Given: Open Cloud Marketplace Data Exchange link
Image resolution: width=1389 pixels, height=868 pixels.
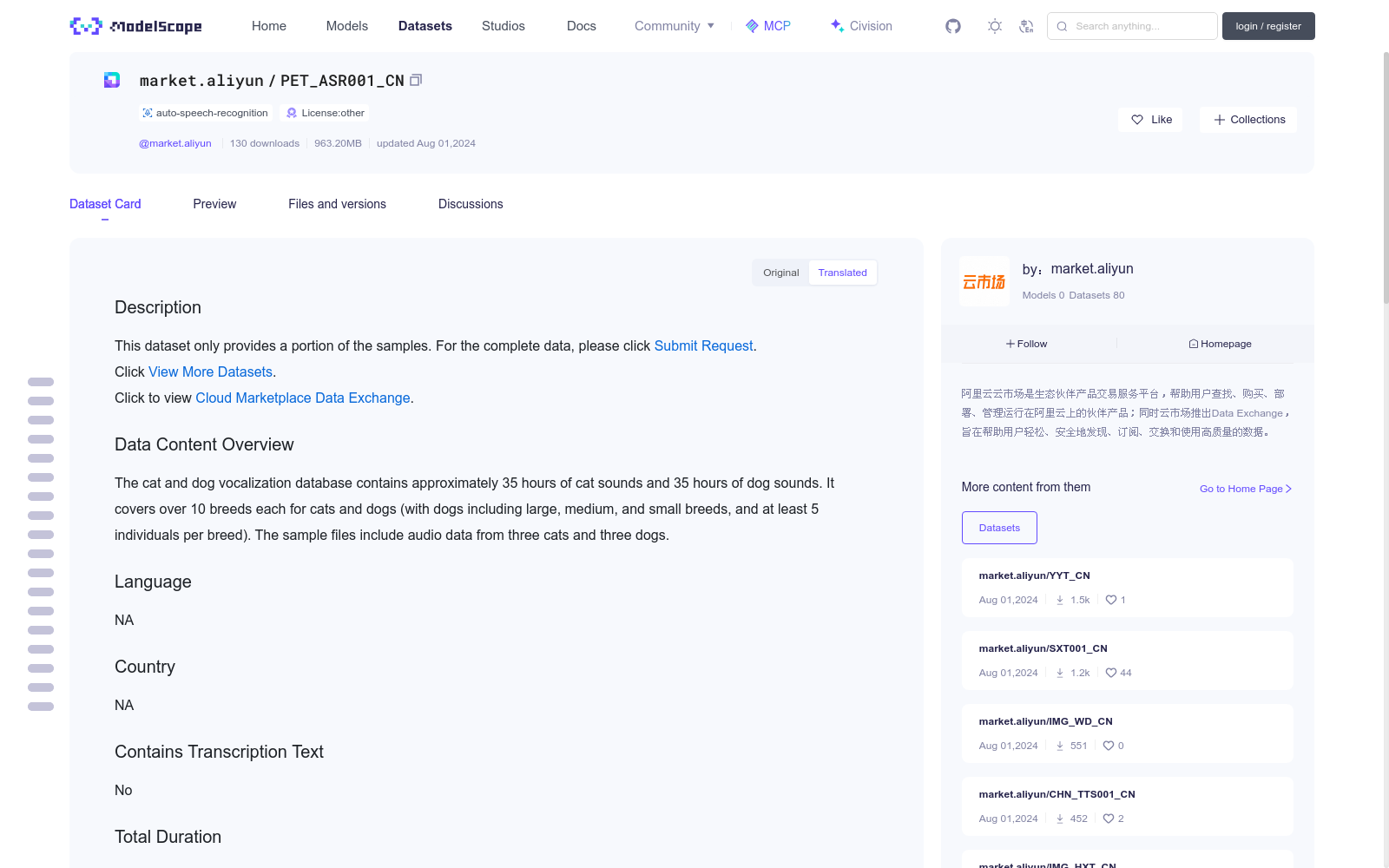Looking at the screenshot, I should (303, 398).
